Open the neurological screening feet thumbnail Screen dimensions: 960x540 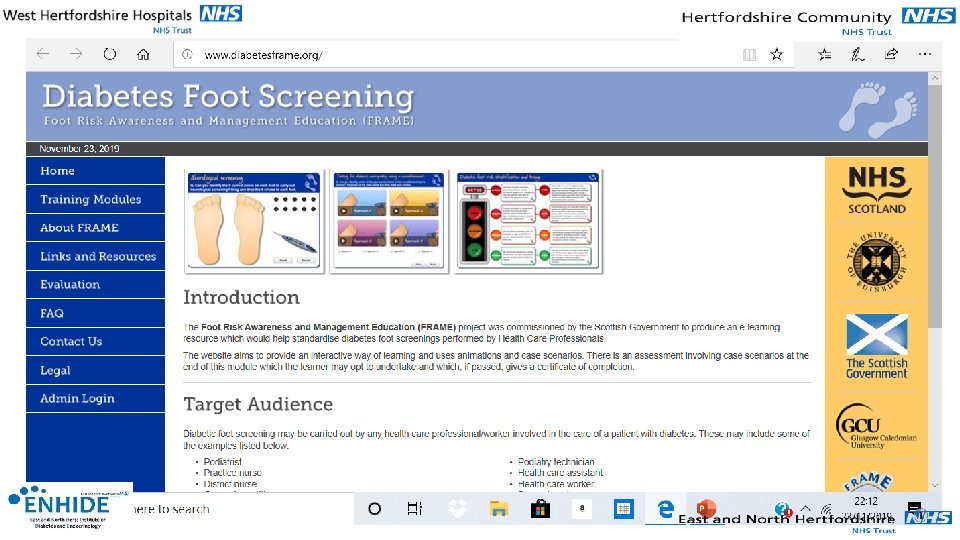(x=254, y=222)
